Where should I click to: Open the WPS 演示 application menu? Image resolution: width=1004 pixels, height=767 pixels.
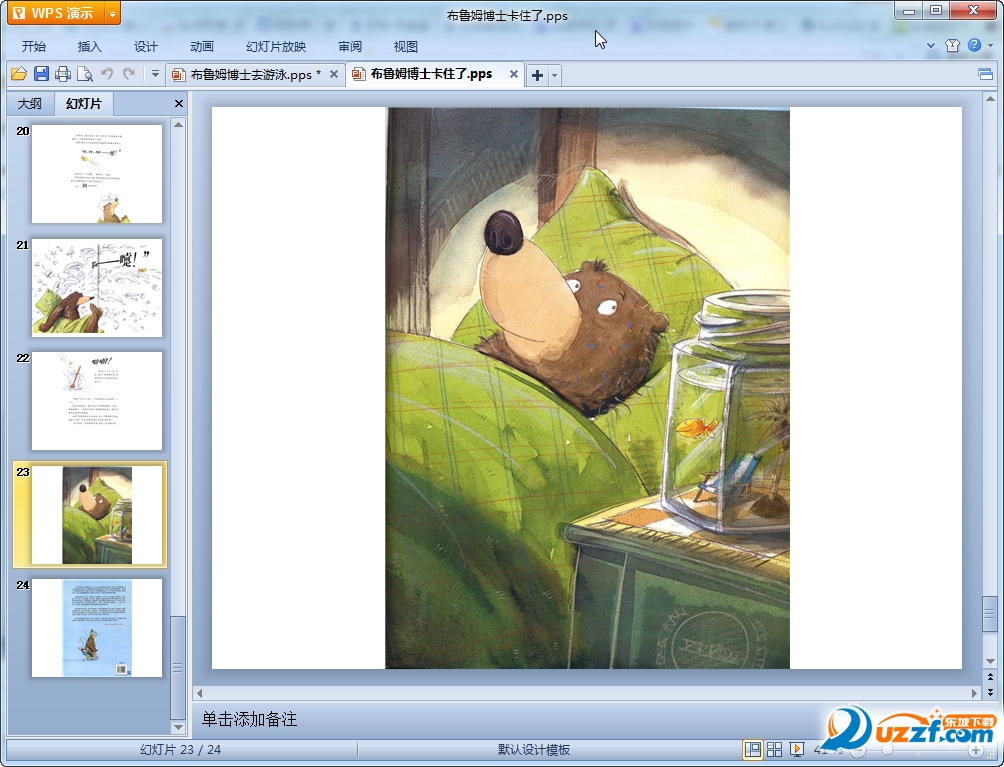pyautogui.click(x=55, y=13)
